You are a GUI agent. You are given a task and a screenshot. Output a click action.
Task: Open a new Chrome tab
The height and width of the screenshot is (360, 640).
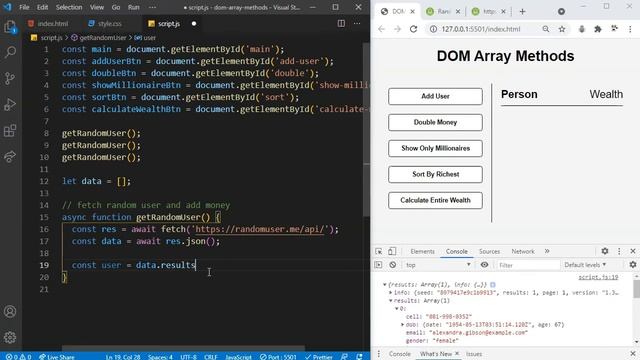pos(522,11)
